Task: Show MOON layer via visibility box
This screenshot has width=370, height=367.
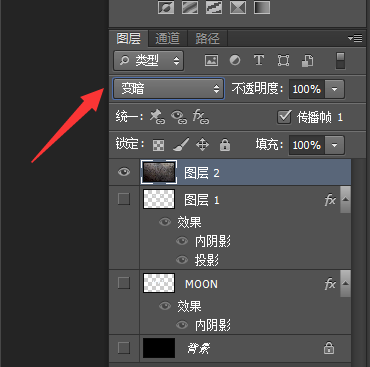Action: pyautogui.click(x=124, y=283)
